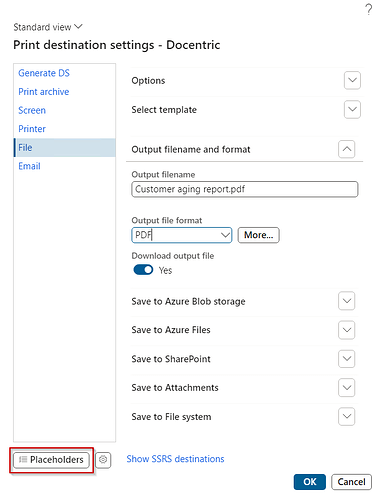The height and width of the screenshot is (500, 374).
Task: Click the Output filename and format heading
Action: (x=191, y=149)
